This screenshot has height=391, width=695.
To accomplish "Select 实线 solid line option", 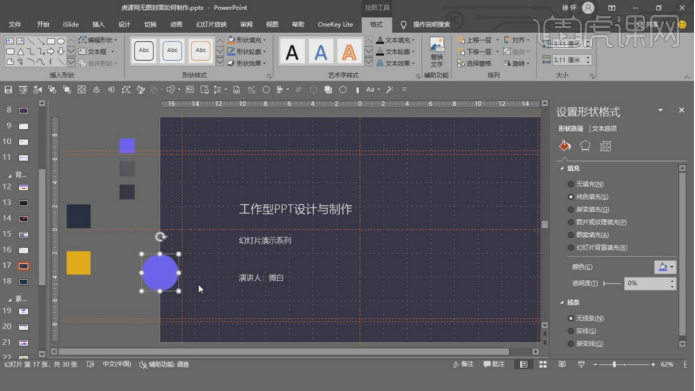I will [582, 331].
